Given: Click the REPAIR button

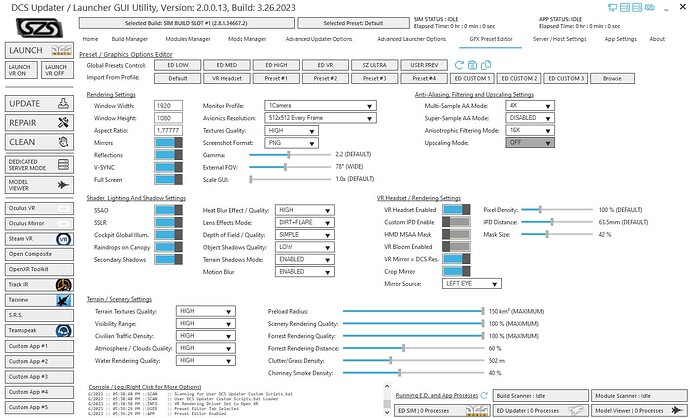Looking at the screenshot, I should click(39, 123).
